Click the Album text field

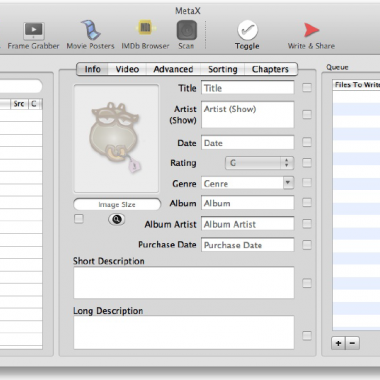[248, 203]
